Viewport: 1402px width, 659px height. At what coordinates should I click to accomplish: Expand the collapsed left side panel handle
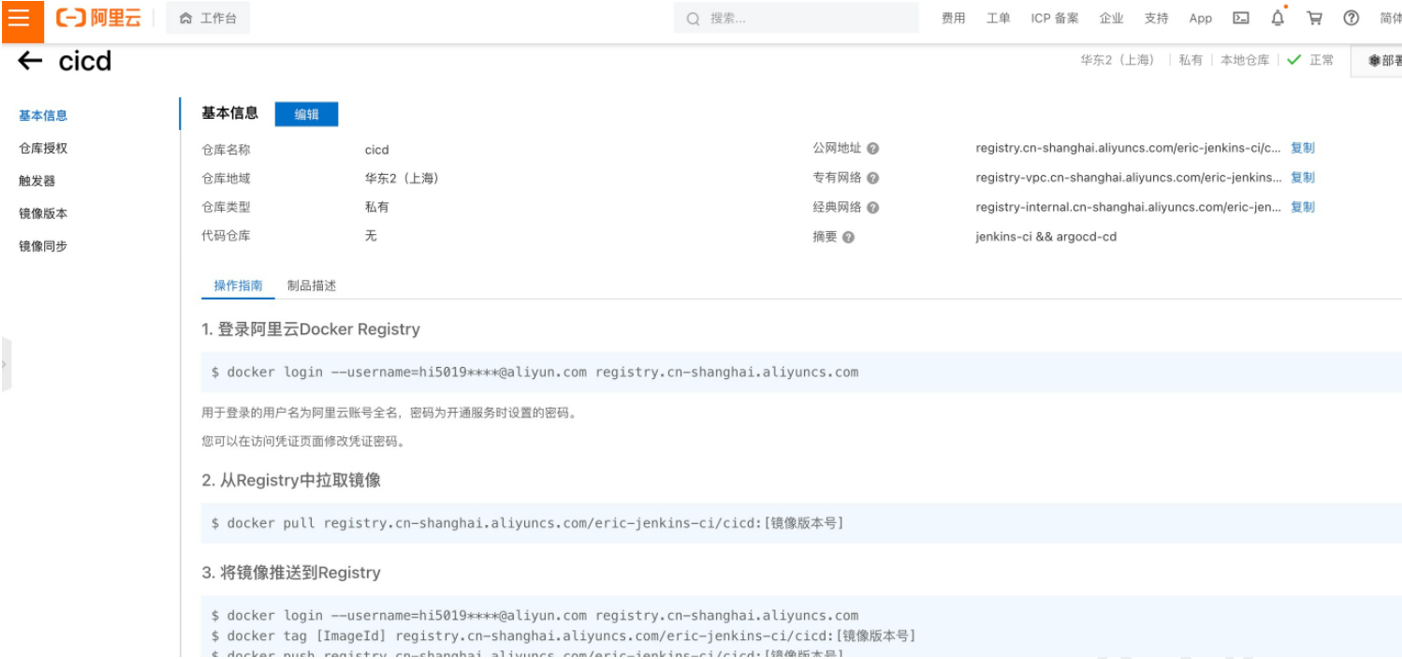pyautogui.click(x=4, y=364)
